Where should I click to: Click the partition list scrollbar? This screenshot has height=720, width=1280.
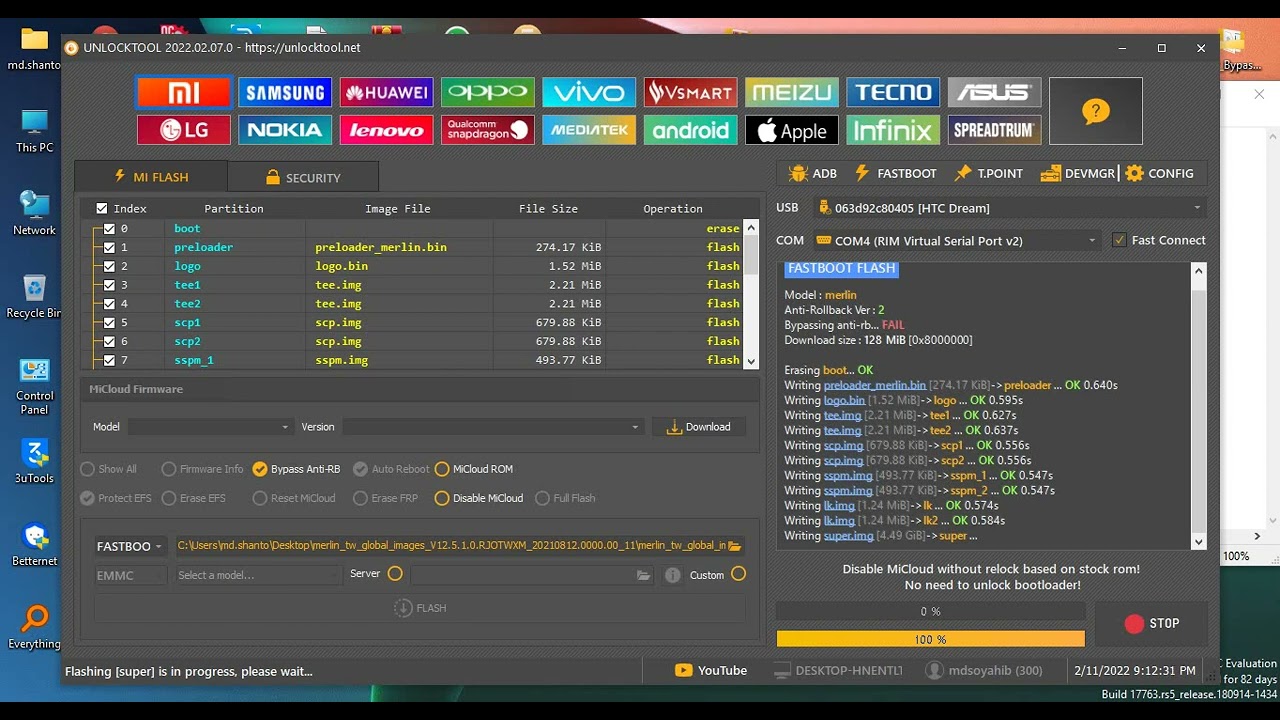tap(751, 295)
